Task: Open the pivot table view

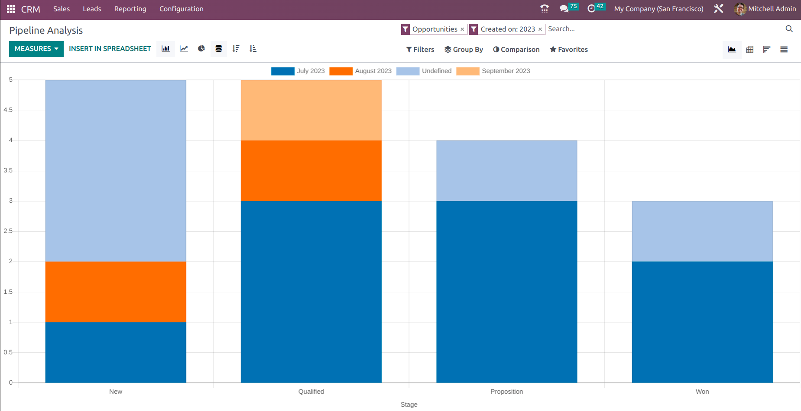Action: (749, 49)
